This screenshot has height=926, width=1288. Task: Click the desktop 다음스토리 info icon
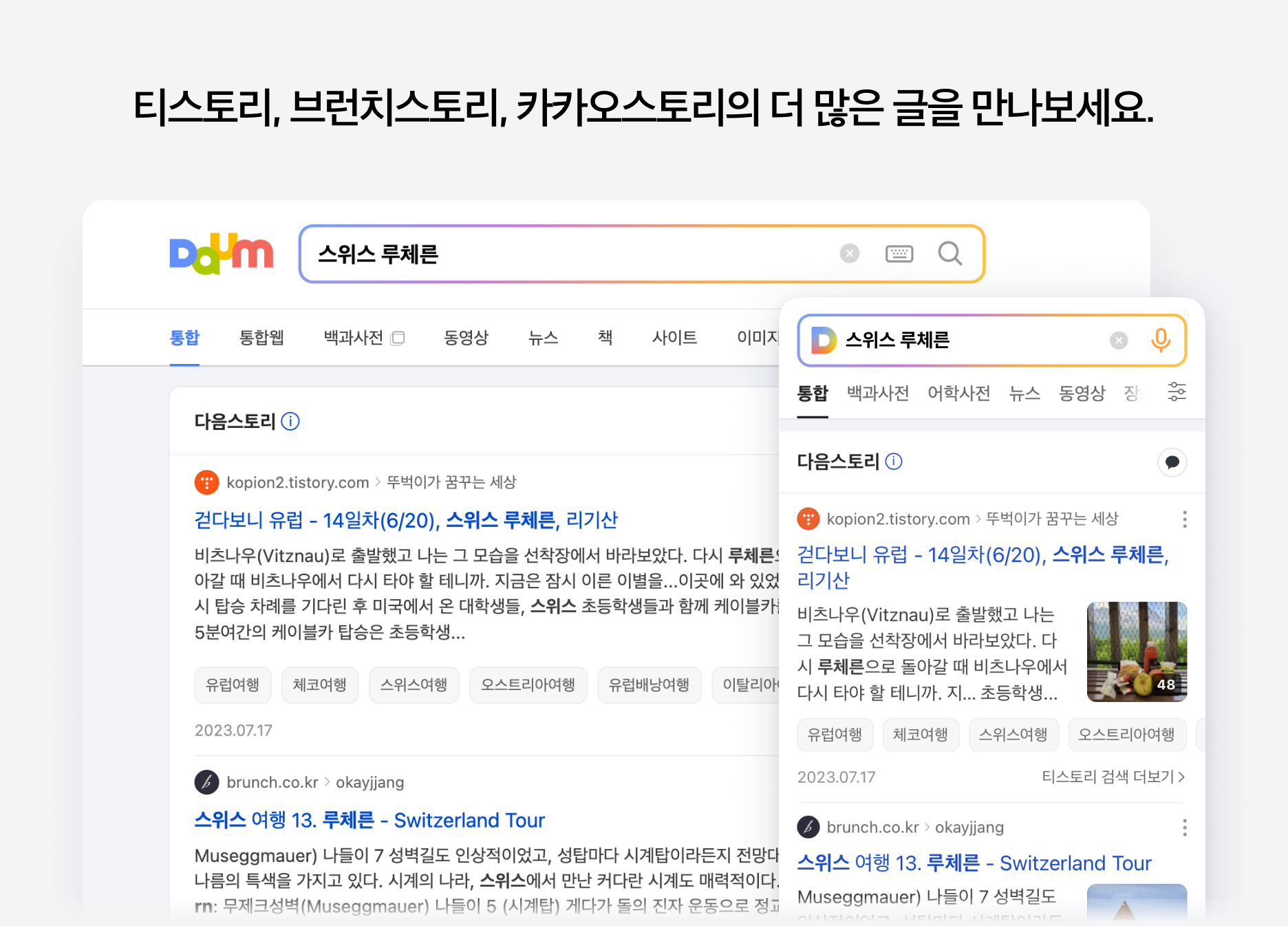pos(290,421)
